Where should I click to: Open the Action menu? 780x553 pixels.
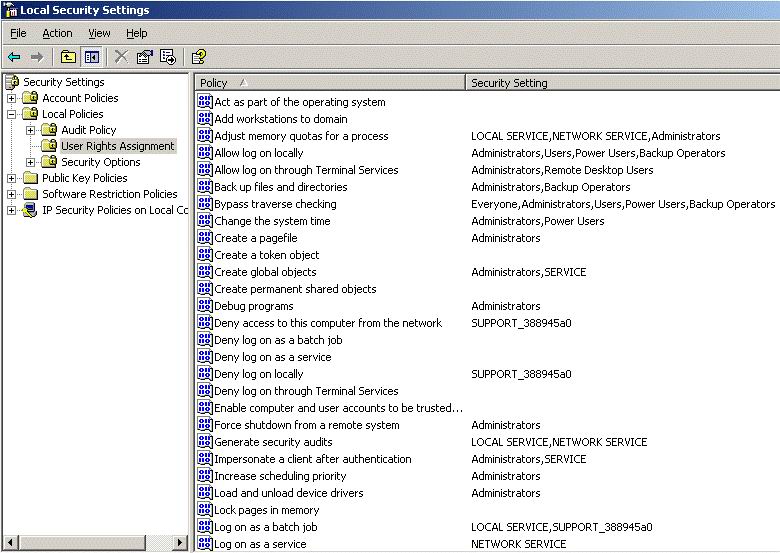(57, 33)
